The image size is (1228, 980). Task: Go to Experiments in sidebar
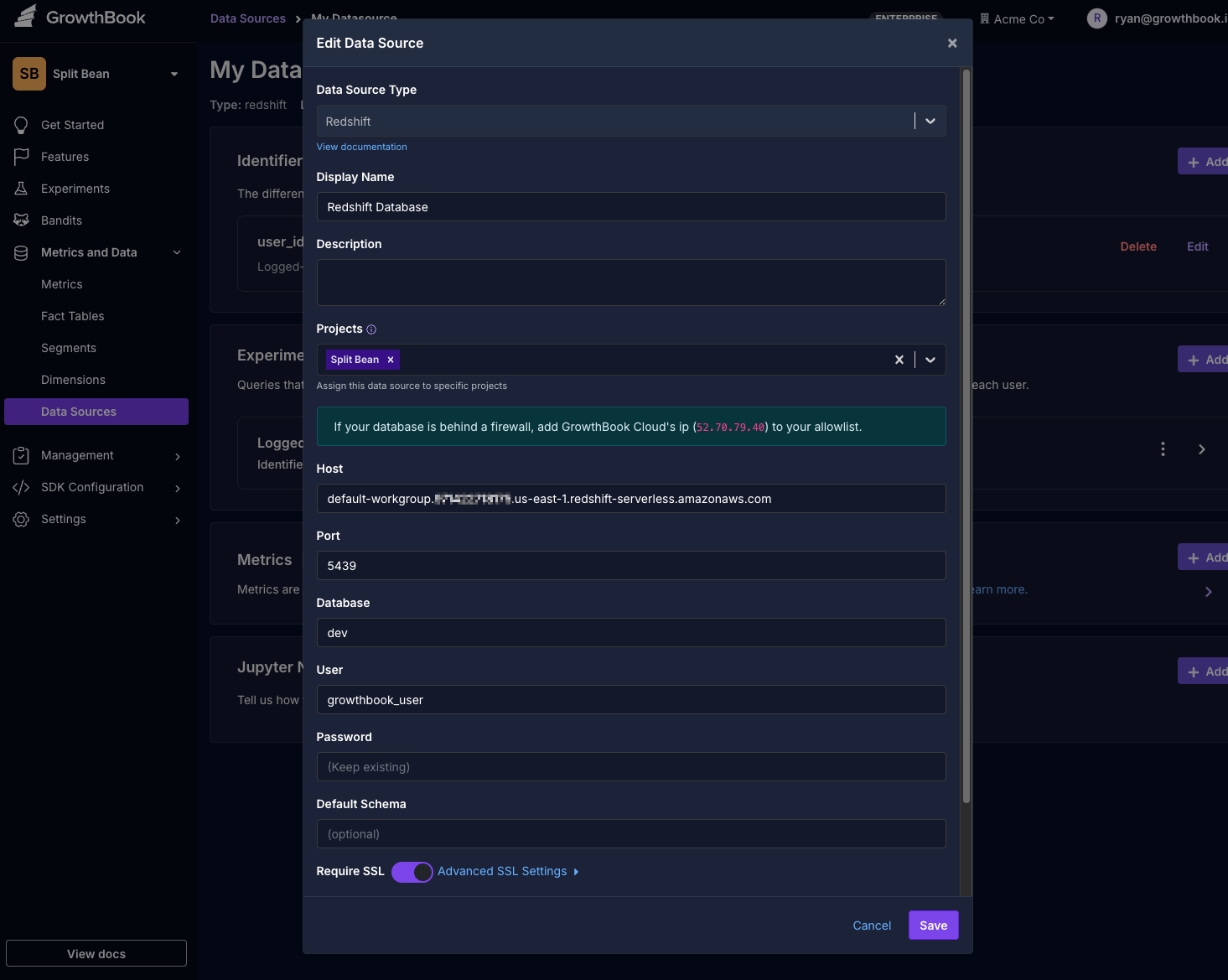pyautogui.click(x=75, y=189)
